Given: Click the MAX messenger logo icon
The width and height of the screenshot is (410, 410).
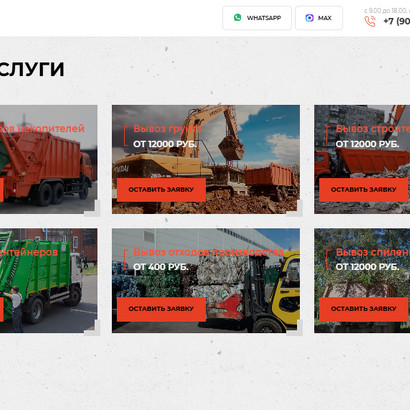Looking at the screenshot, I should [x=309, y=18].
